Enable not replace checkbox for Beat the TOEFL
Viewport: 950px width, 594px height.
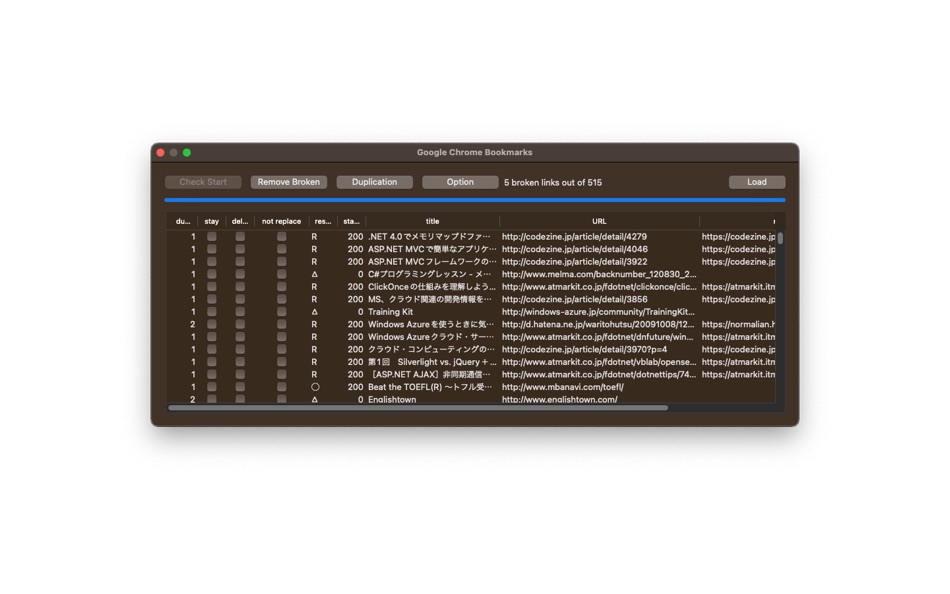tap(282, 387)
